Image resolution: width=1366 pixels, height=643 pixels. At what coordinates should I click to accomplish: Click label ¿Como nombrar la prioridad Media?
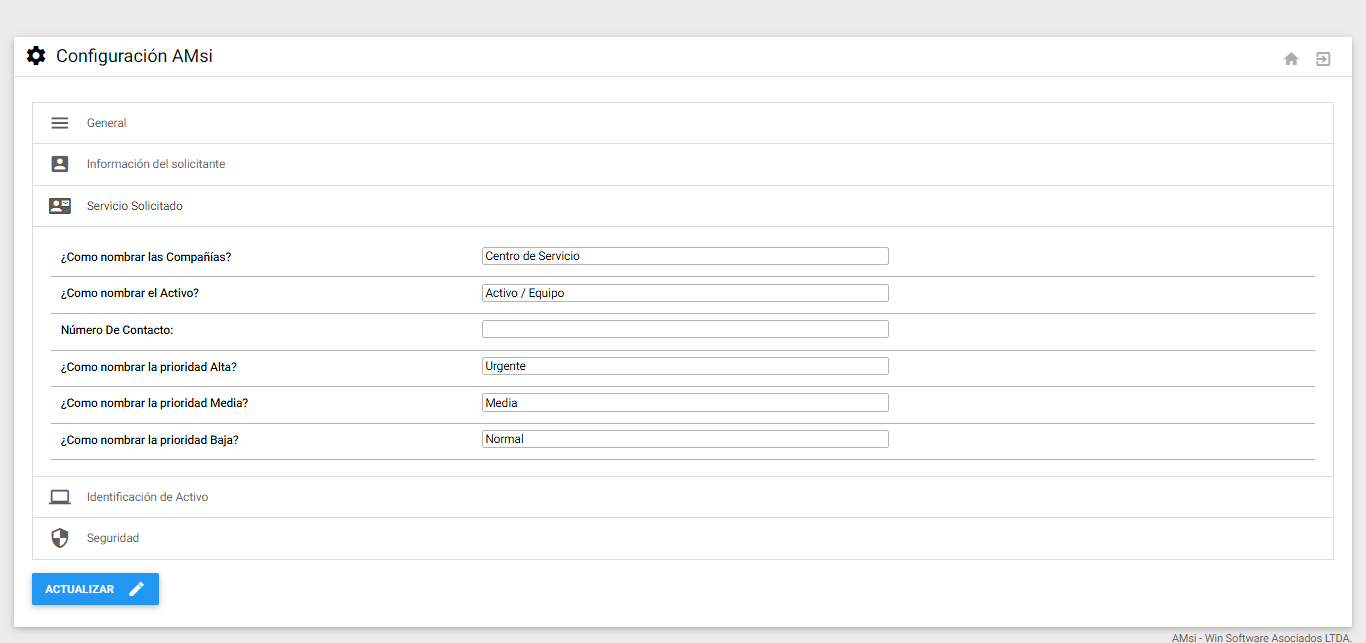coord(154,403)
